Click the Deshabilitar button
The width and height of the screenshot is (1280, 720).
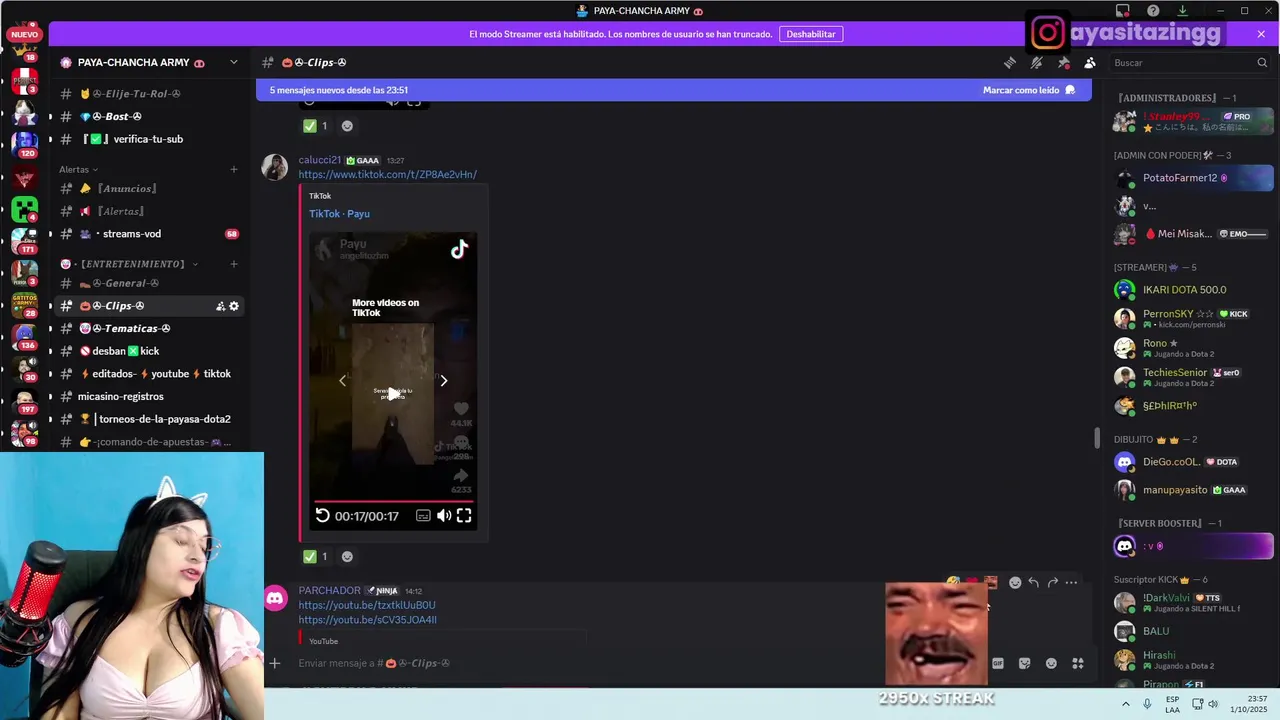click(x=810, y=34)
